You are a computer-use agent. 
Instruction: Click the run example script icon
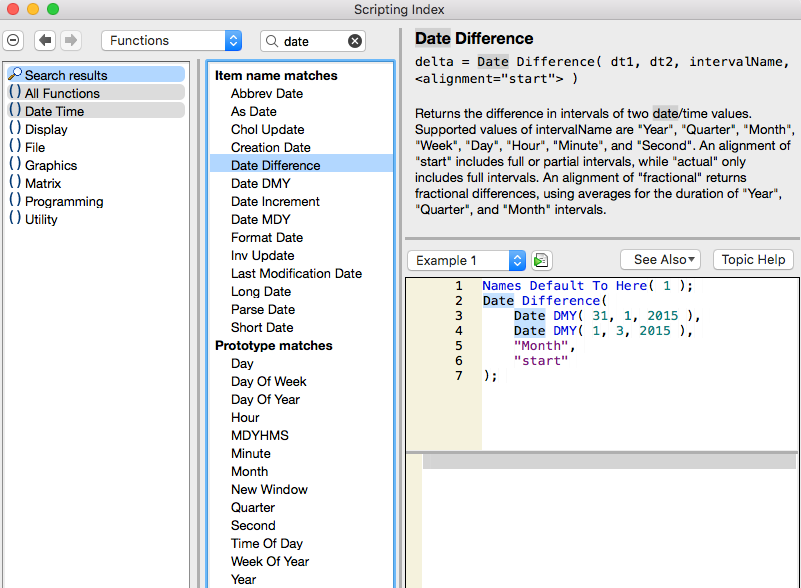coord(541,260)
